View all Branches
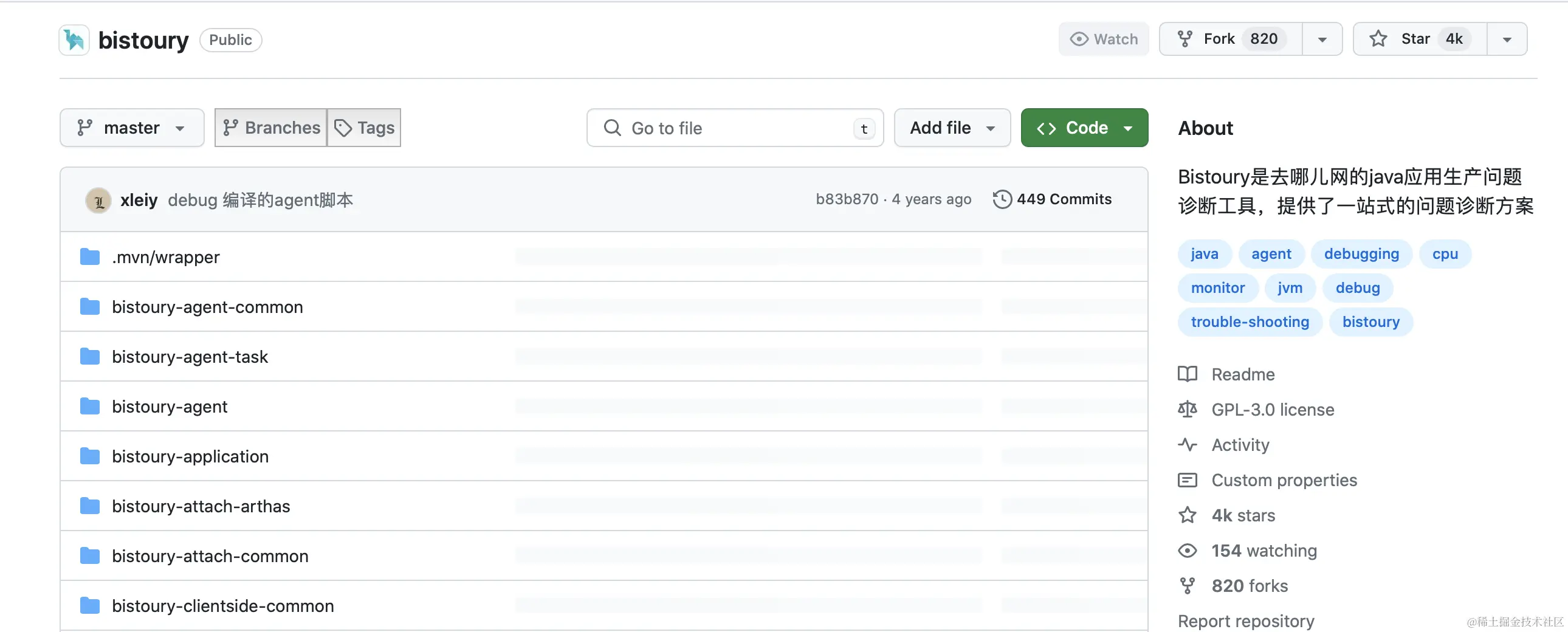The width and height of the screenshot is (1568, 632). point(271,128)
